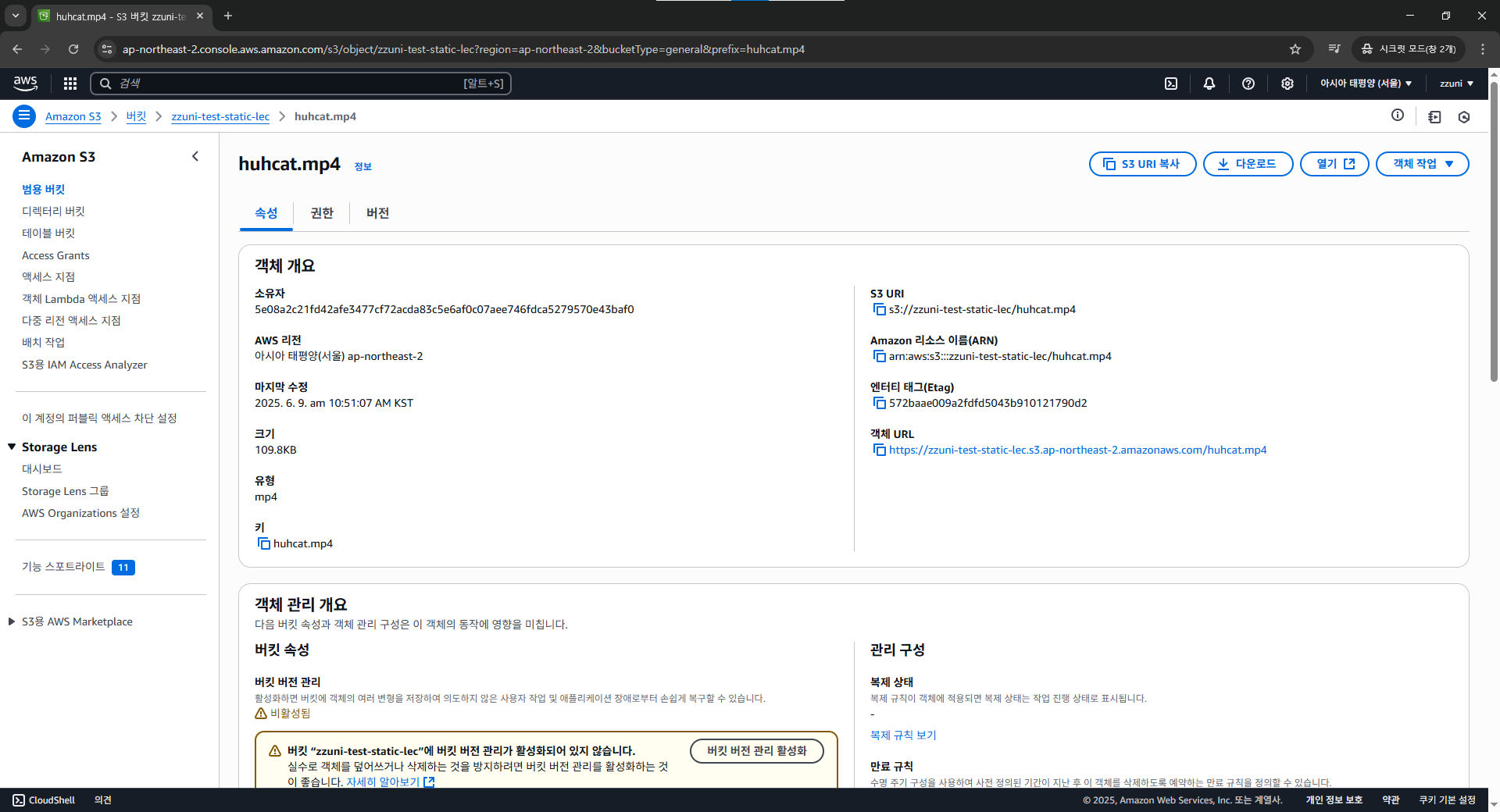
Task: Focus the AWS 검색 search field
Action: pyautogui.click(x=301, y=84)
